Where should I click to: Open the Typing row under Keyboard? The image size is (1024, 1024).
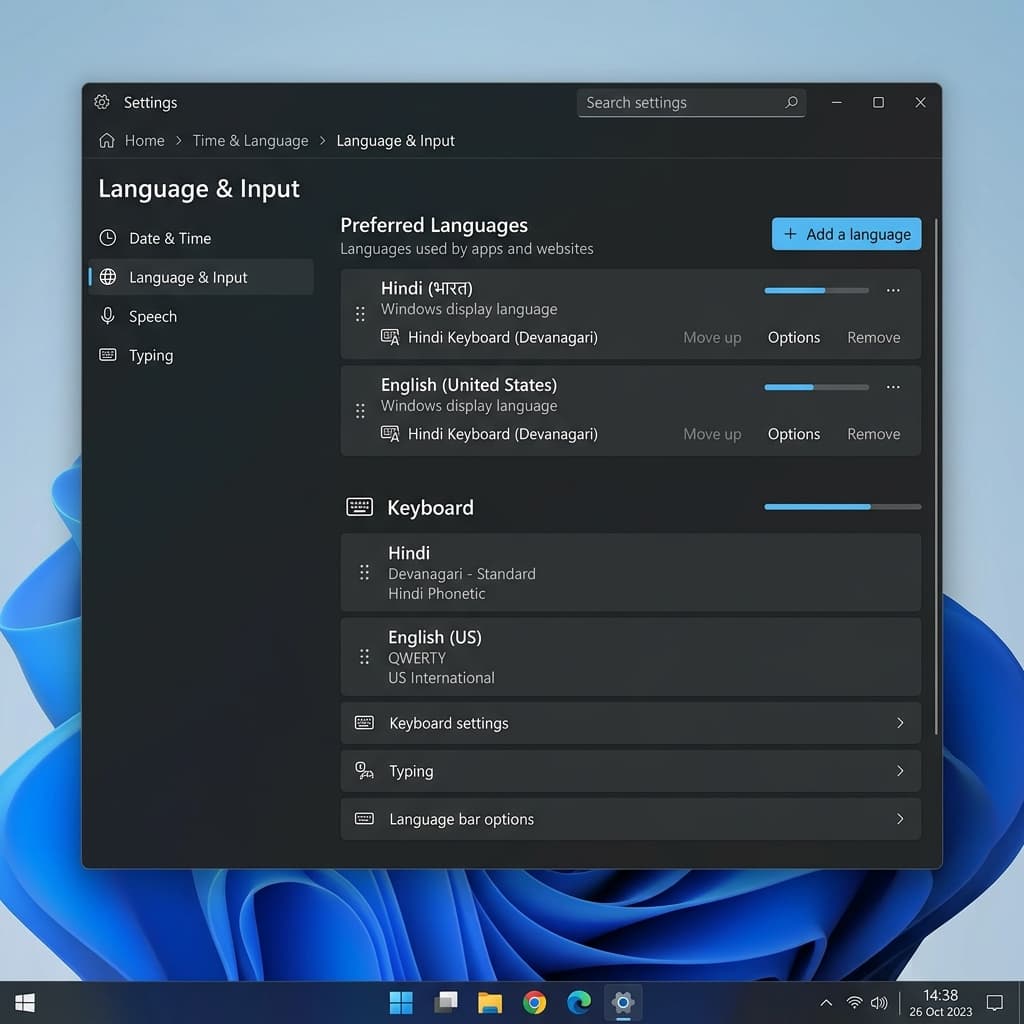point(630,771)
